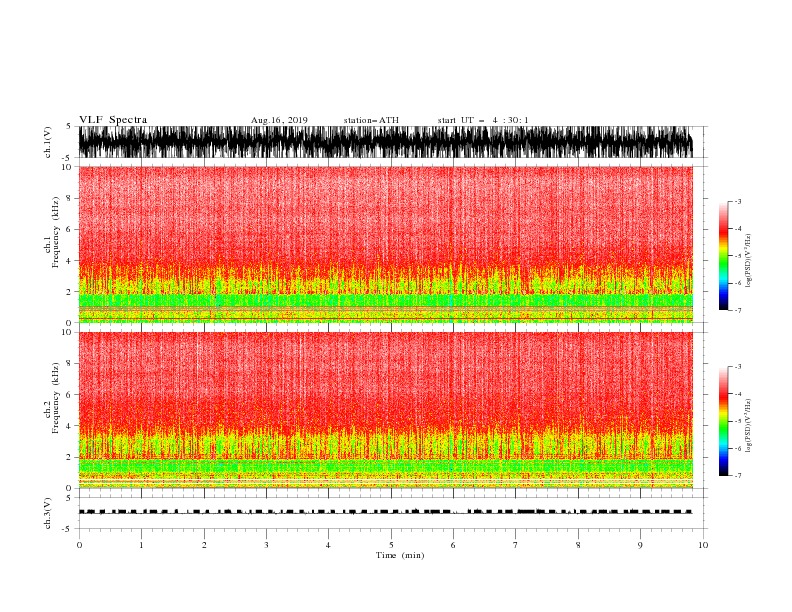Click the ch.1 'Frequency (kHz)' axis label
Screen dimensions: 792x612
(x=56, y=233)
